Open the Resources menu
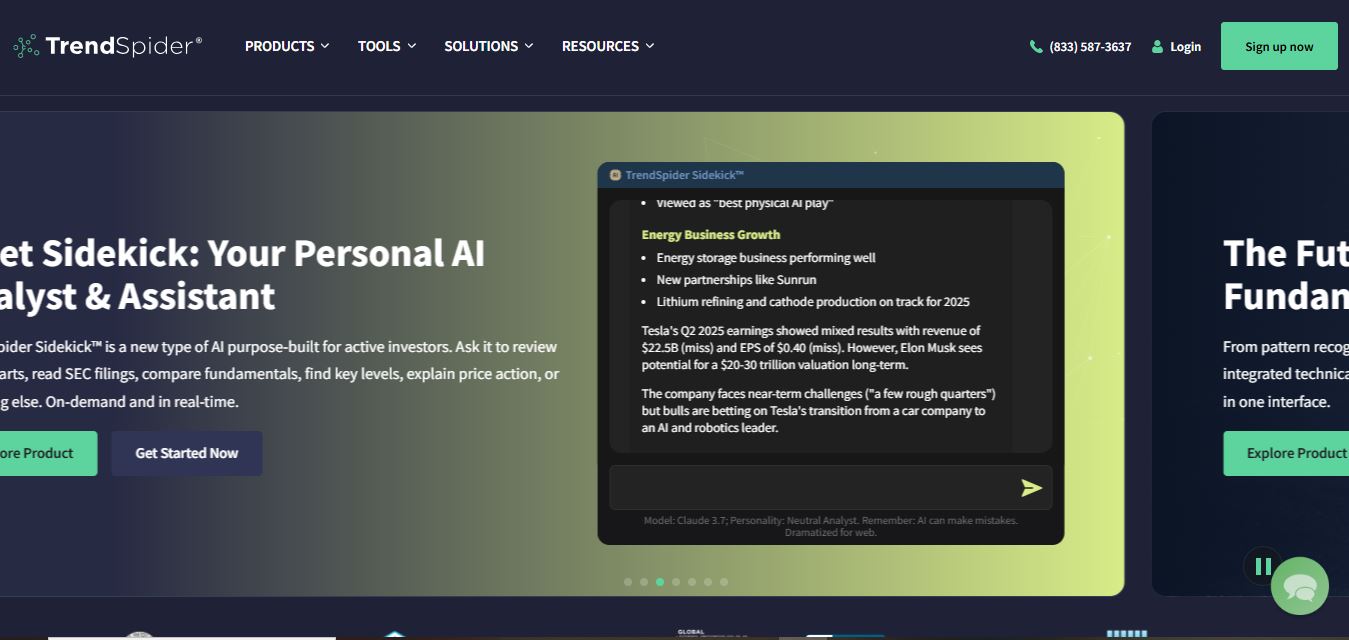 click(608, 46)
